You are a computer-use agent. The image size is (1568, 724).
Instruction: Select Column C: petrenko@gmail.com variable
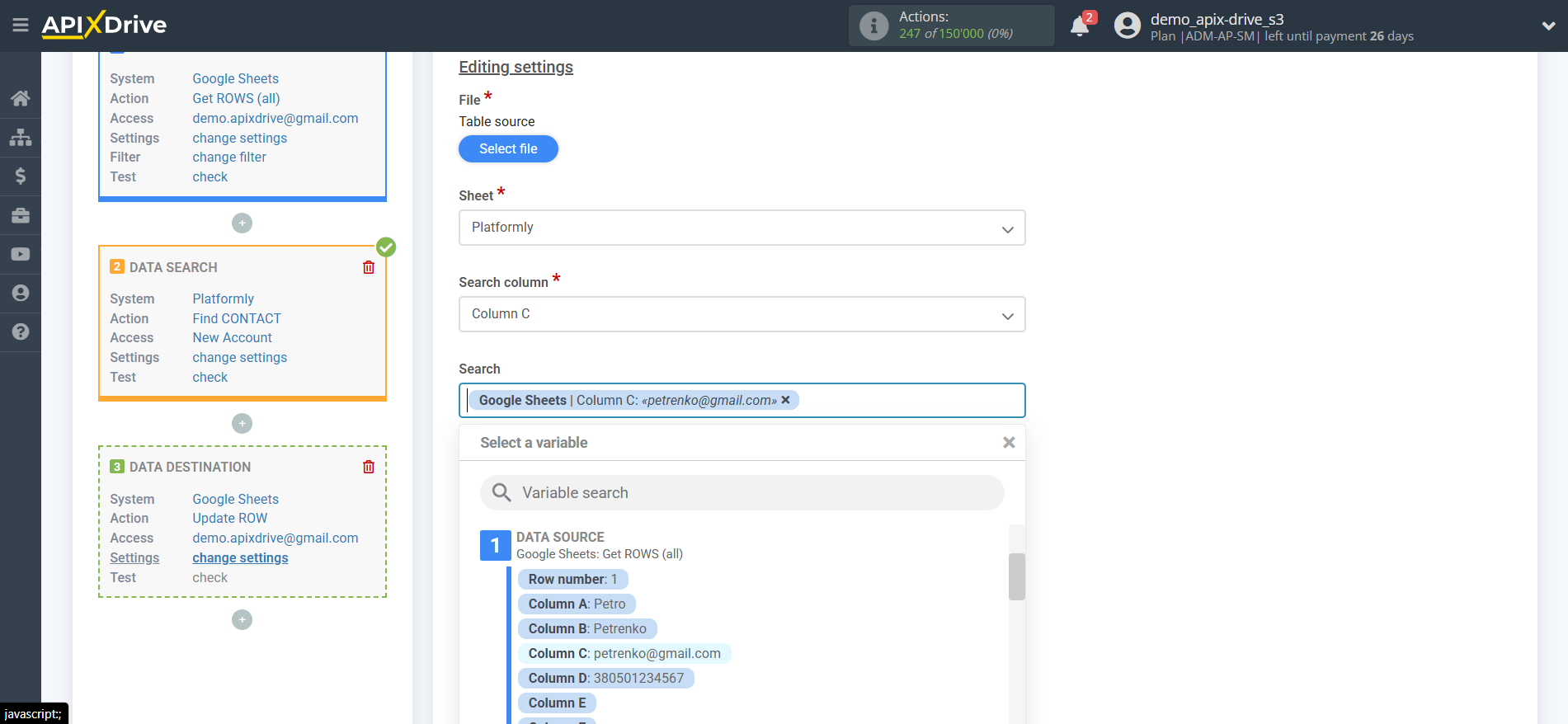coord(624,653)
